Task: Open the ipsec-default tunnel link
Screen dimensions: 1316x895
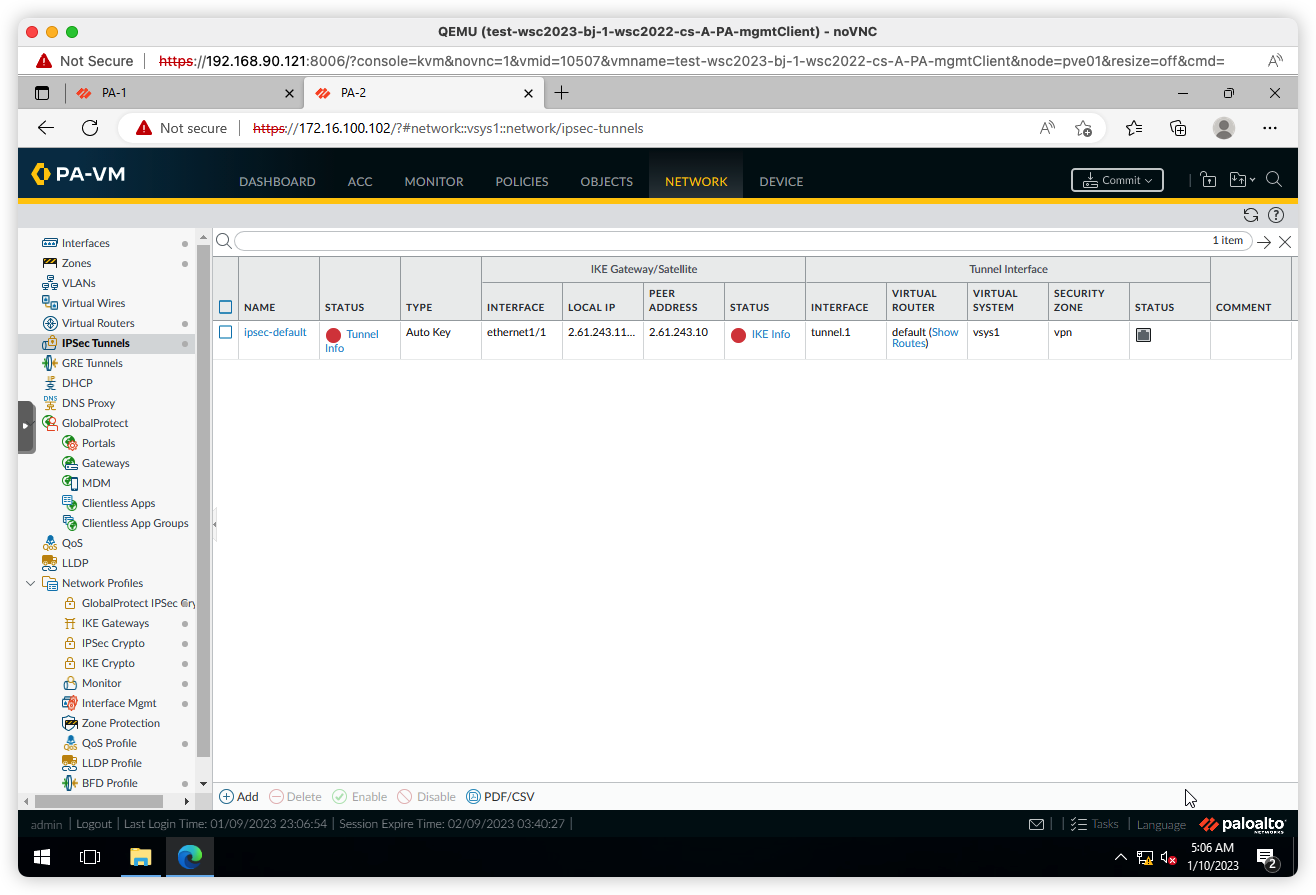Action: 275,332
